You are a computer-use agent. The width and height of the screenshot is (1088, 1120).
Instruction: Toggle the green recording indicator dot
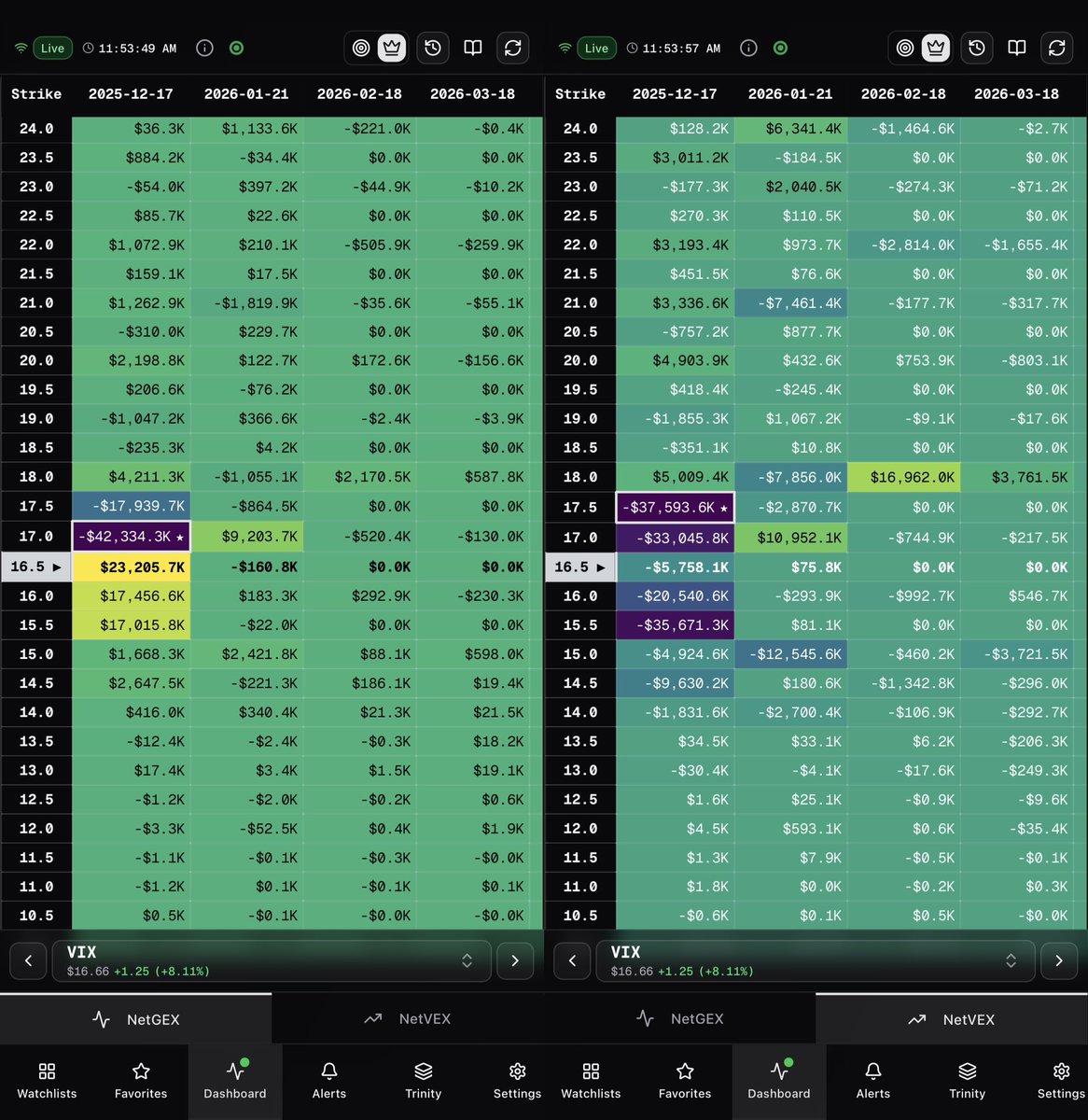click(236, 48)
